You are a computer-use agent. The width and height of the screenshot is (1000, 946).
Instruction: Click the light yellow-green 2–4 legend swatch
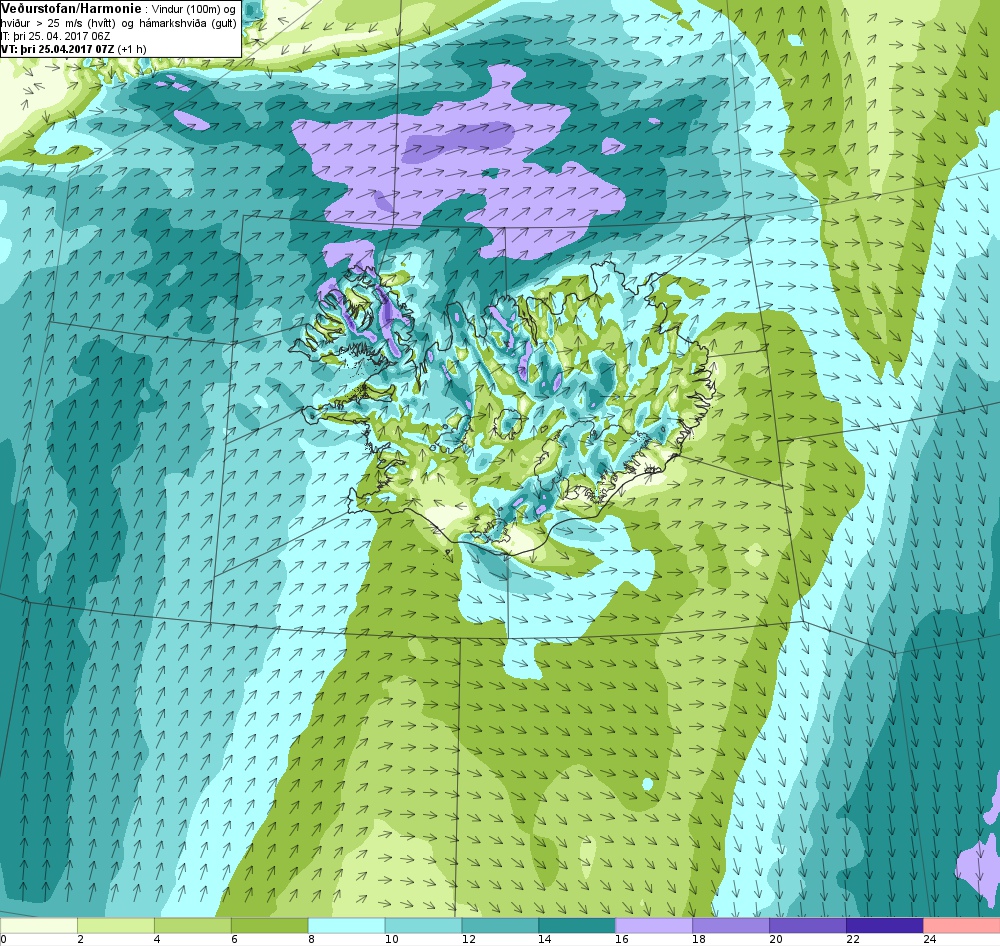click(x=115, y=925)
